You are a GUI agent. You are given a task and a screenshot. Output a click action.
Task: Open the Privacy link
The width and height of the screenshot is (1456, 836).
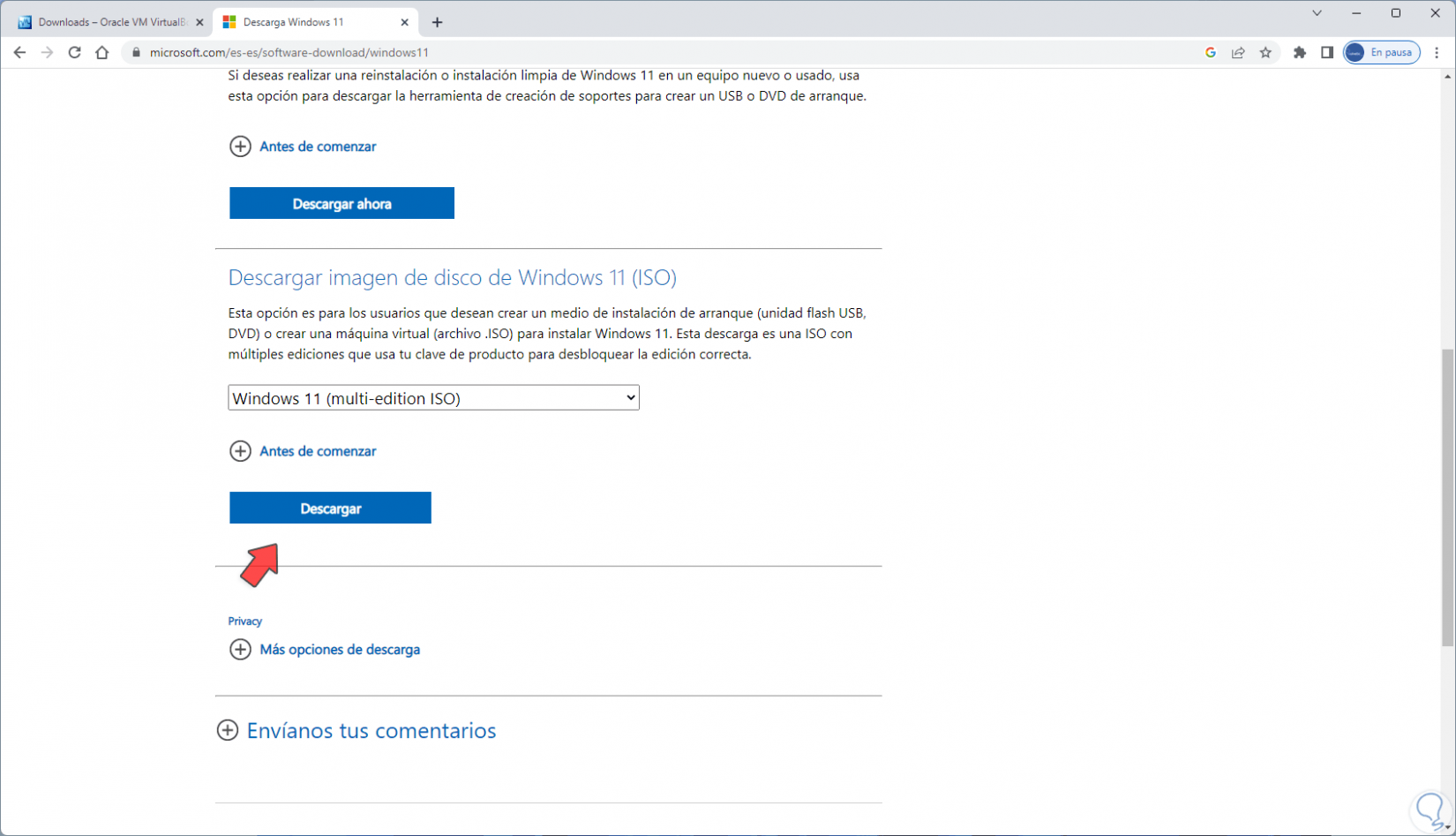coord(244,621)
